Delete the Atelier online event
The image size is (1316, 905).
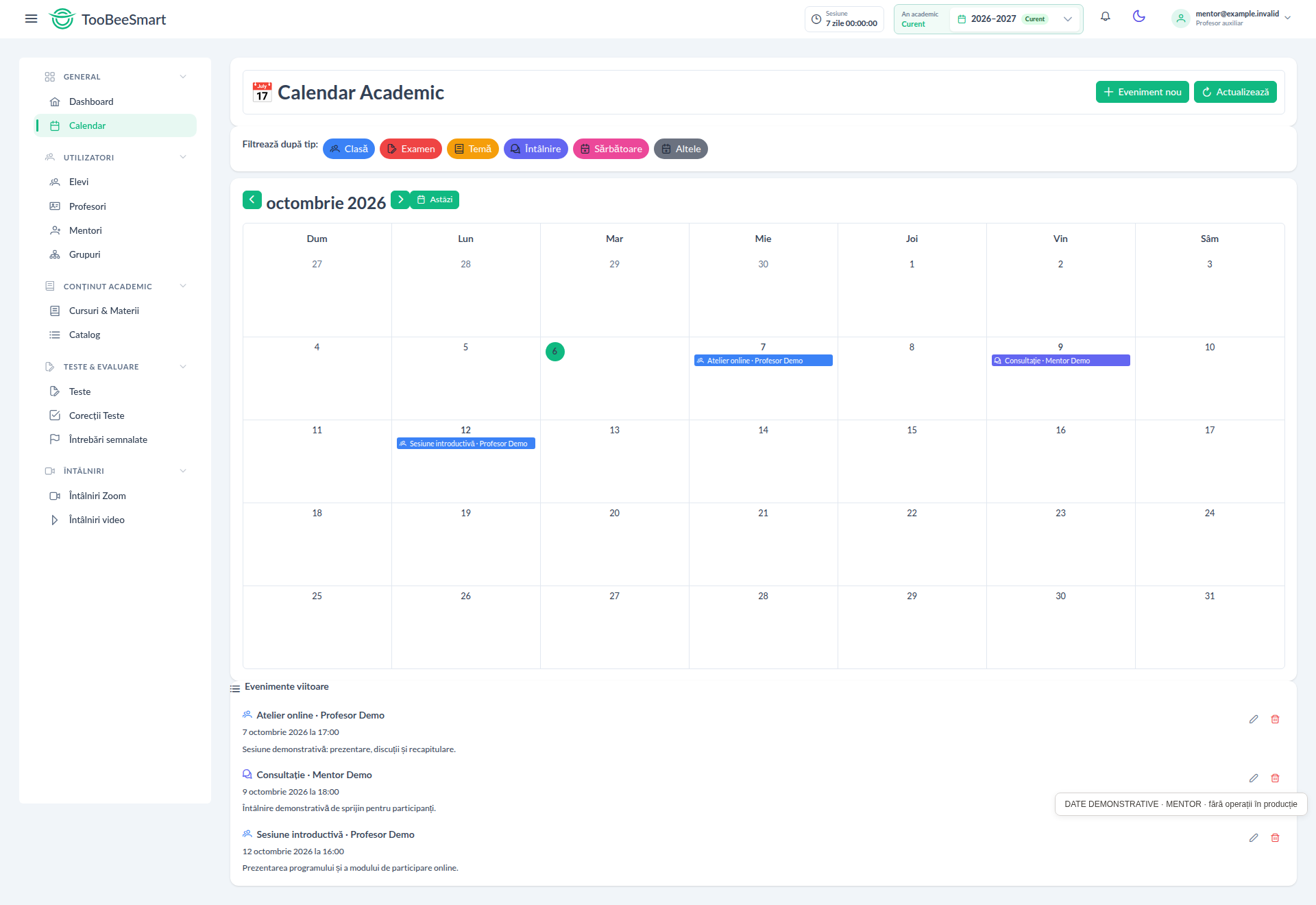(1276, 719)
